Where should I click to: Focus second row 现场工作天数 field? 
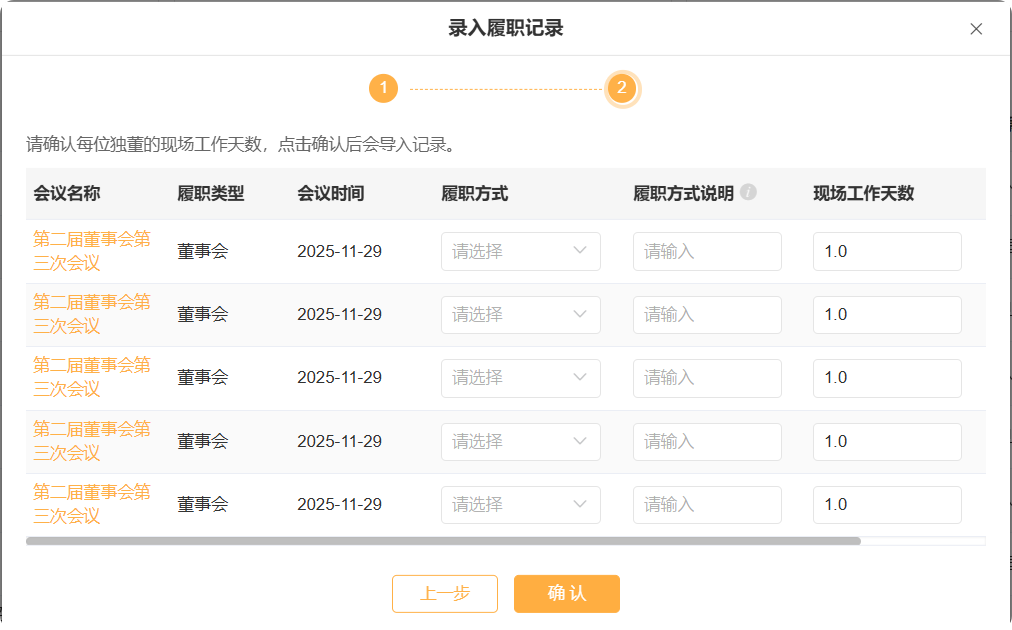coord(887,315)
